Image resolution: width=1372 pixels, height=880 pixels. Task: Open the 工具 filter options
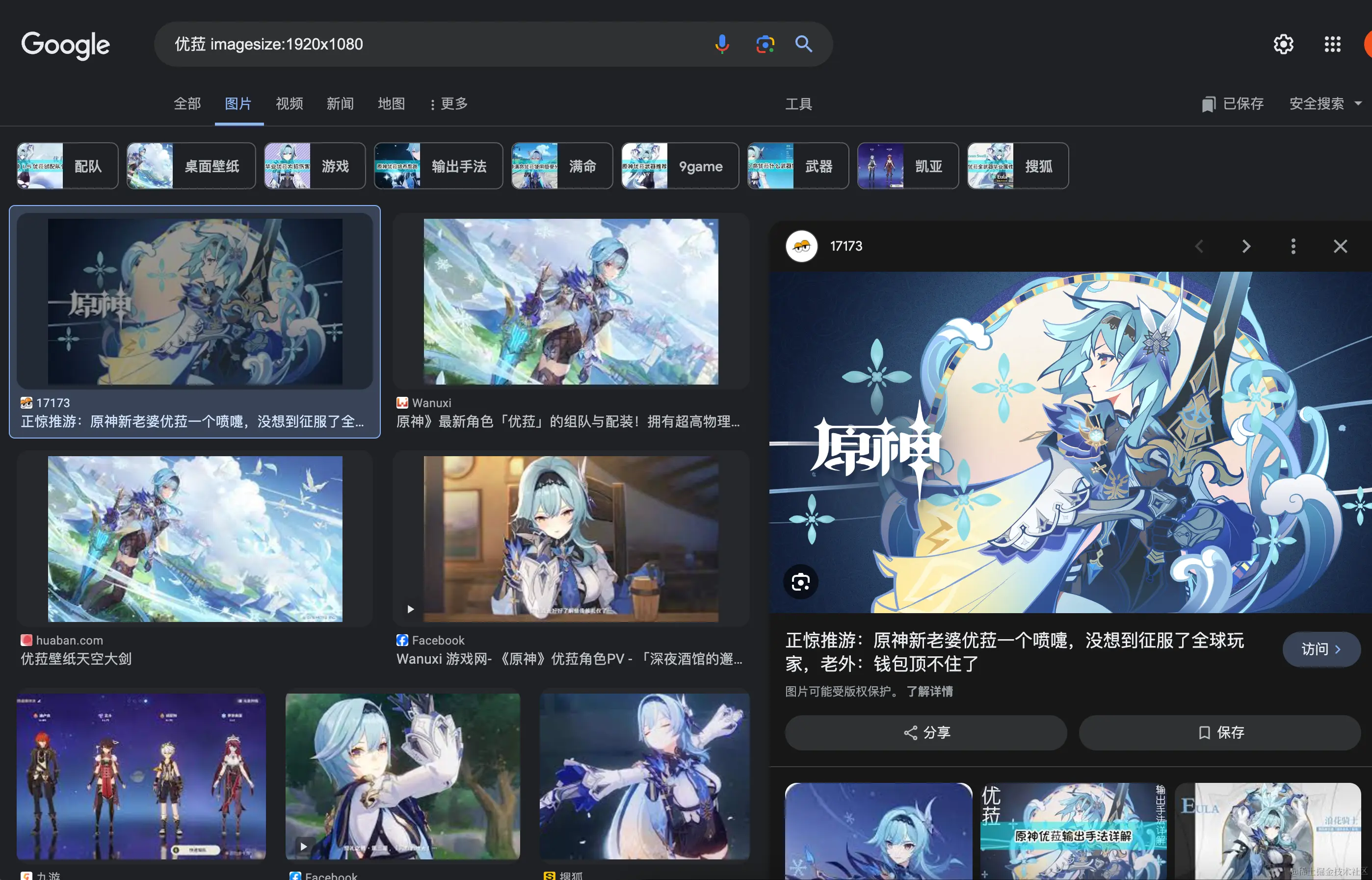pos(799,104)
